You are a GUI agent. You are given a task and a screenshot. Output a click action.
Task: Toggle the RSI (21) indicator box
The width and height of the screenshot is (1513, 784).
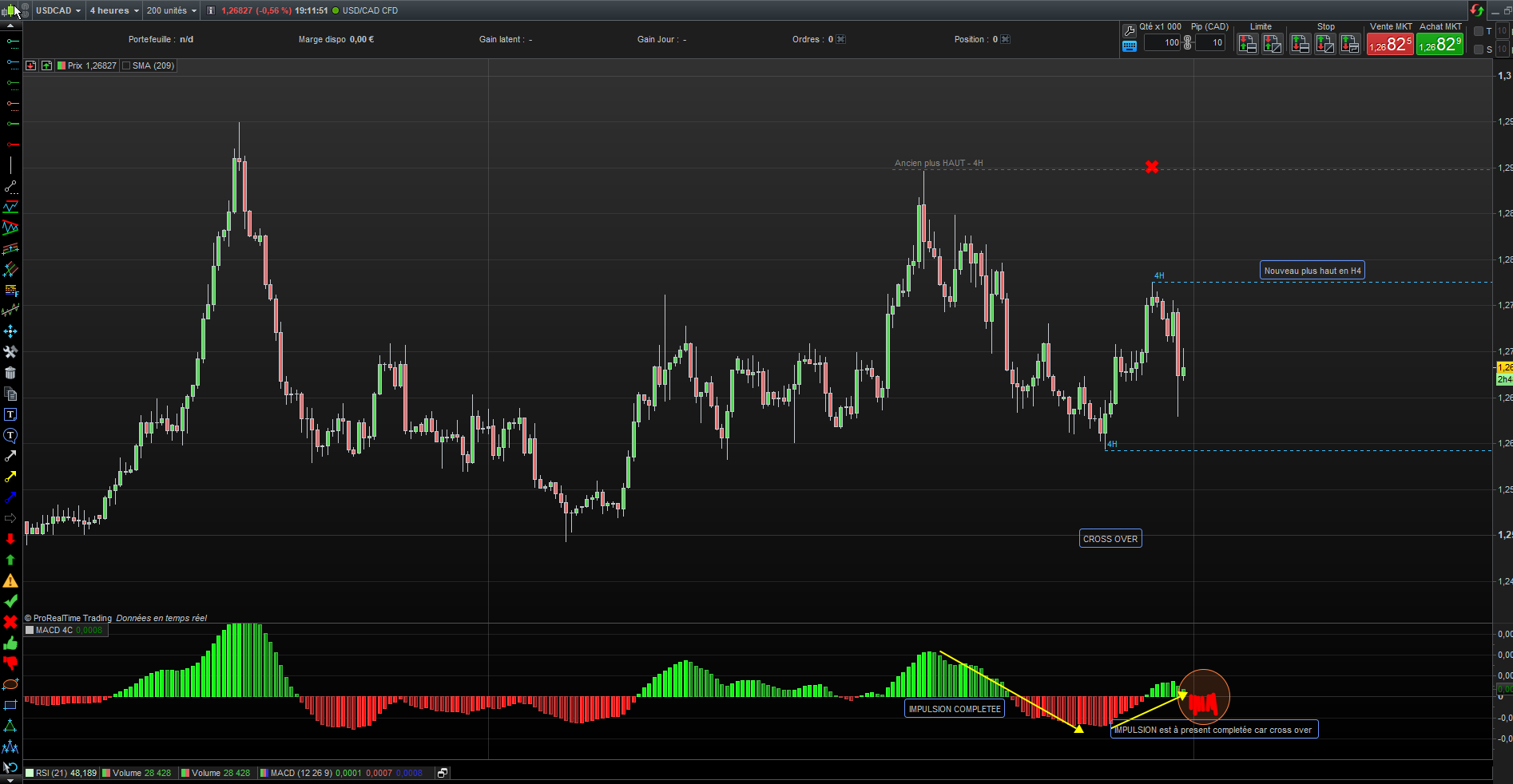pos(30,773)
